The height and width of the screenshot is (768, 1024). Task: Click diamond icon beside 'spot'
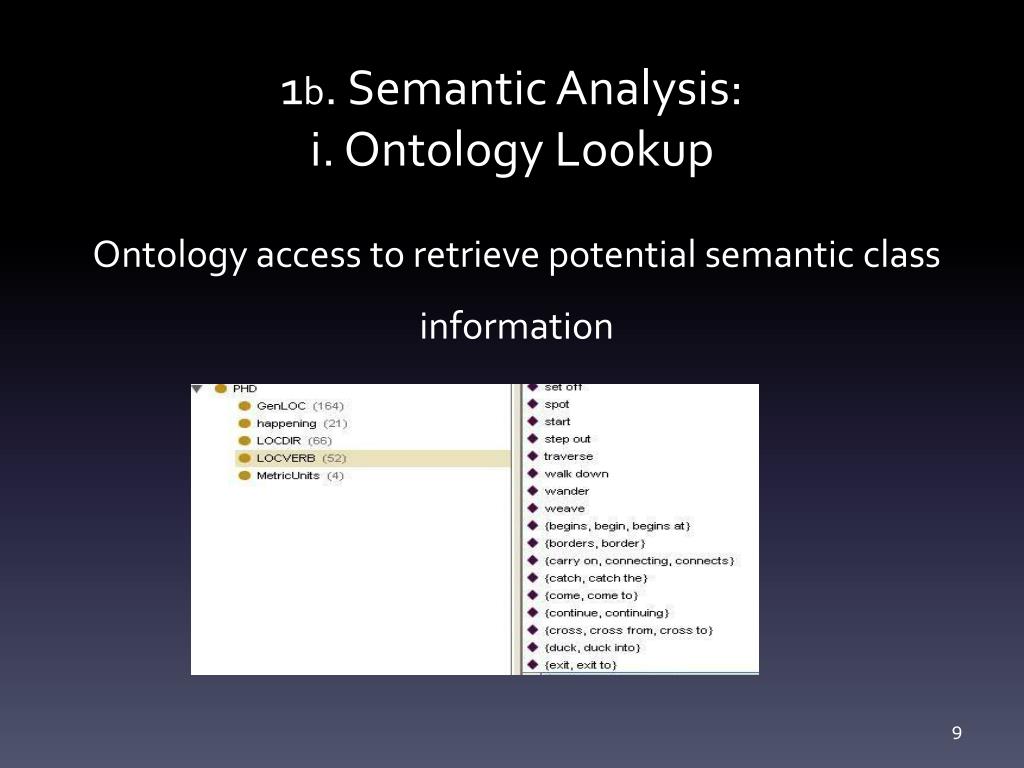pos(533,404)
